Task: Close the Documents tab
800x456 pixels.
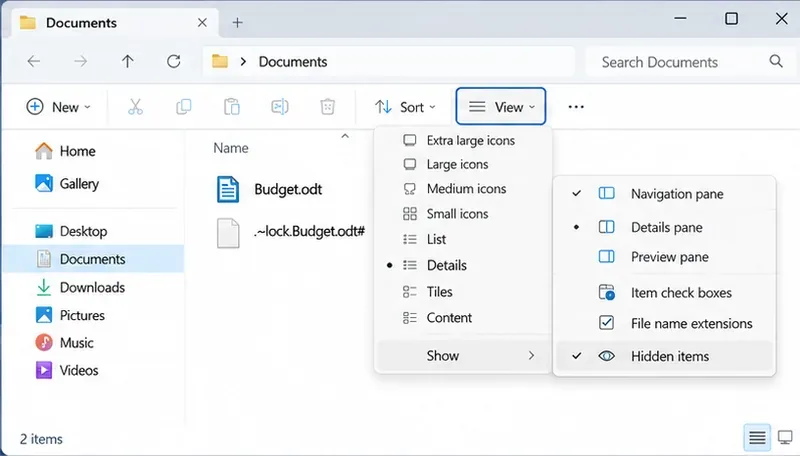Action: tap(202, 22)
